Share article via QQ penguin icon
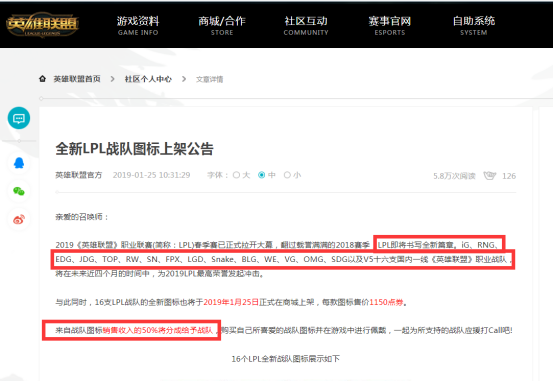The image size is (554, 382). pyautogui.click(x=19, y=163)
